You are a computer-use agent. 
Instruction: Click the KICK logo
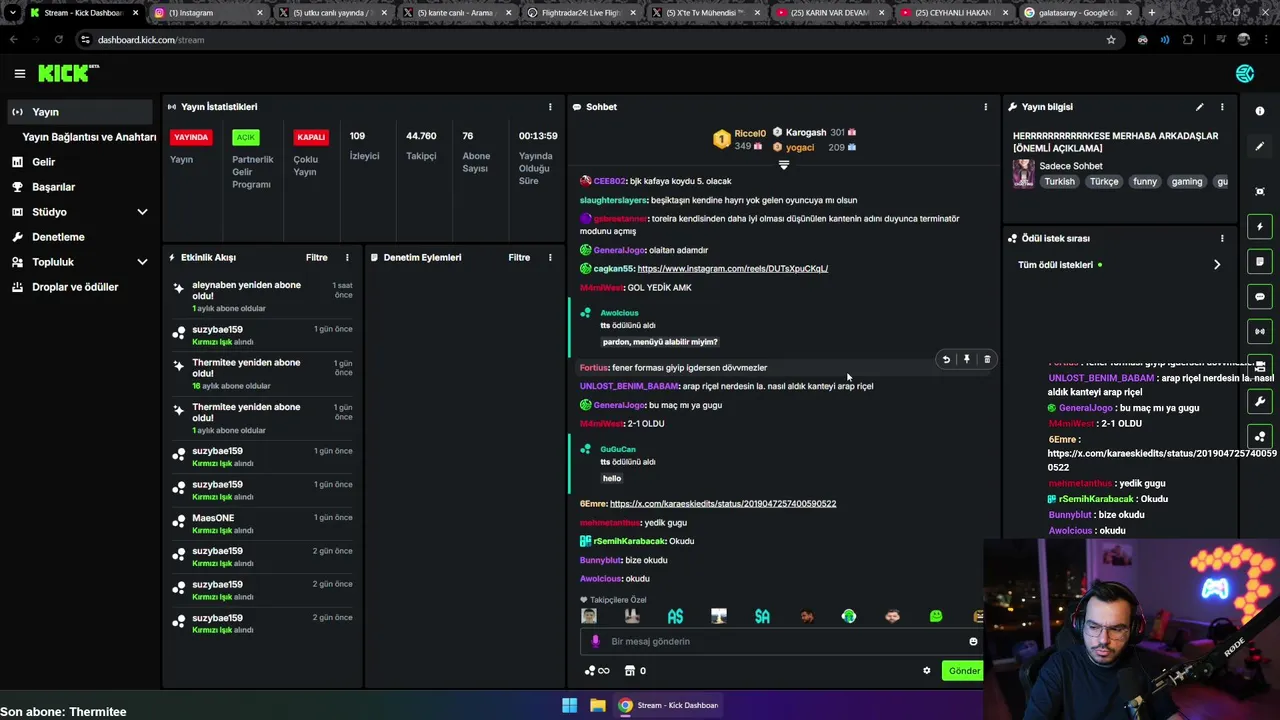pos(68,73)
